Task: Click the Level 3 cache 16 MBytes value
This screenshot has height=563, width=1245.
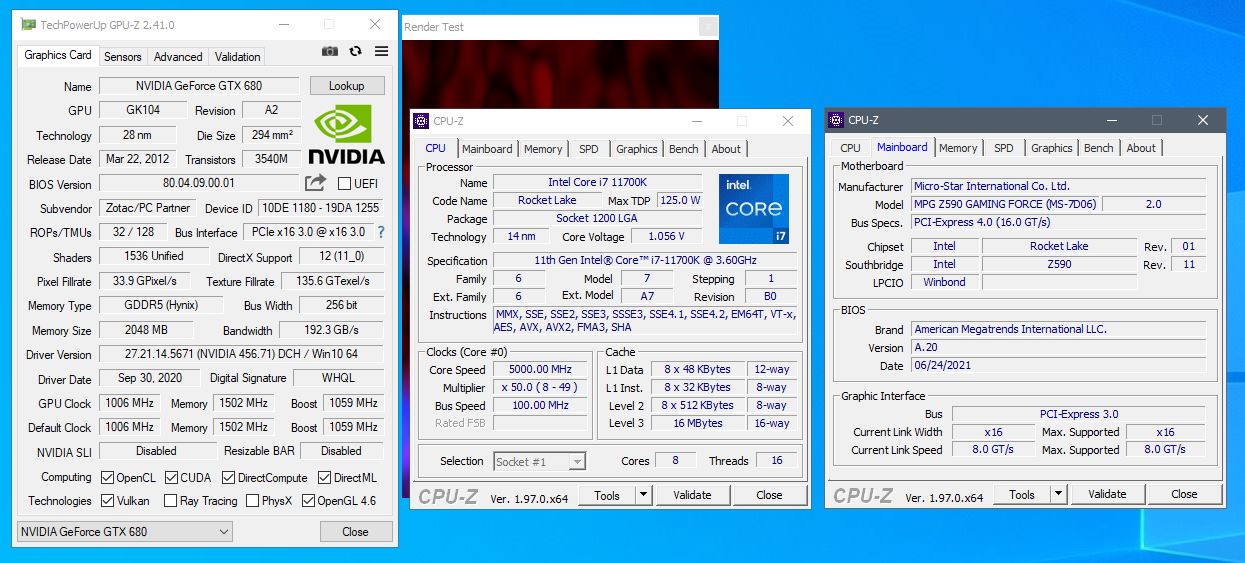Action: pyautogui.click(x=697, y=423)
